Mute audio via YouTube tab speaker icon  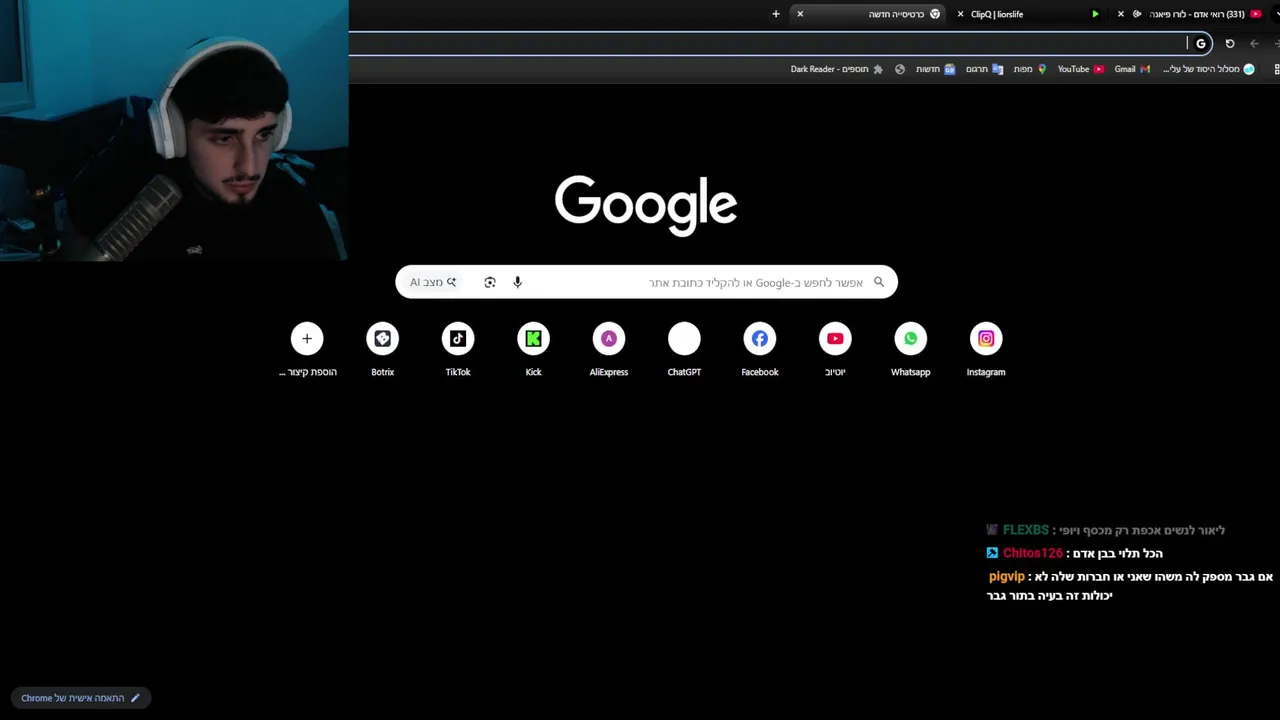click(1137, 14)
